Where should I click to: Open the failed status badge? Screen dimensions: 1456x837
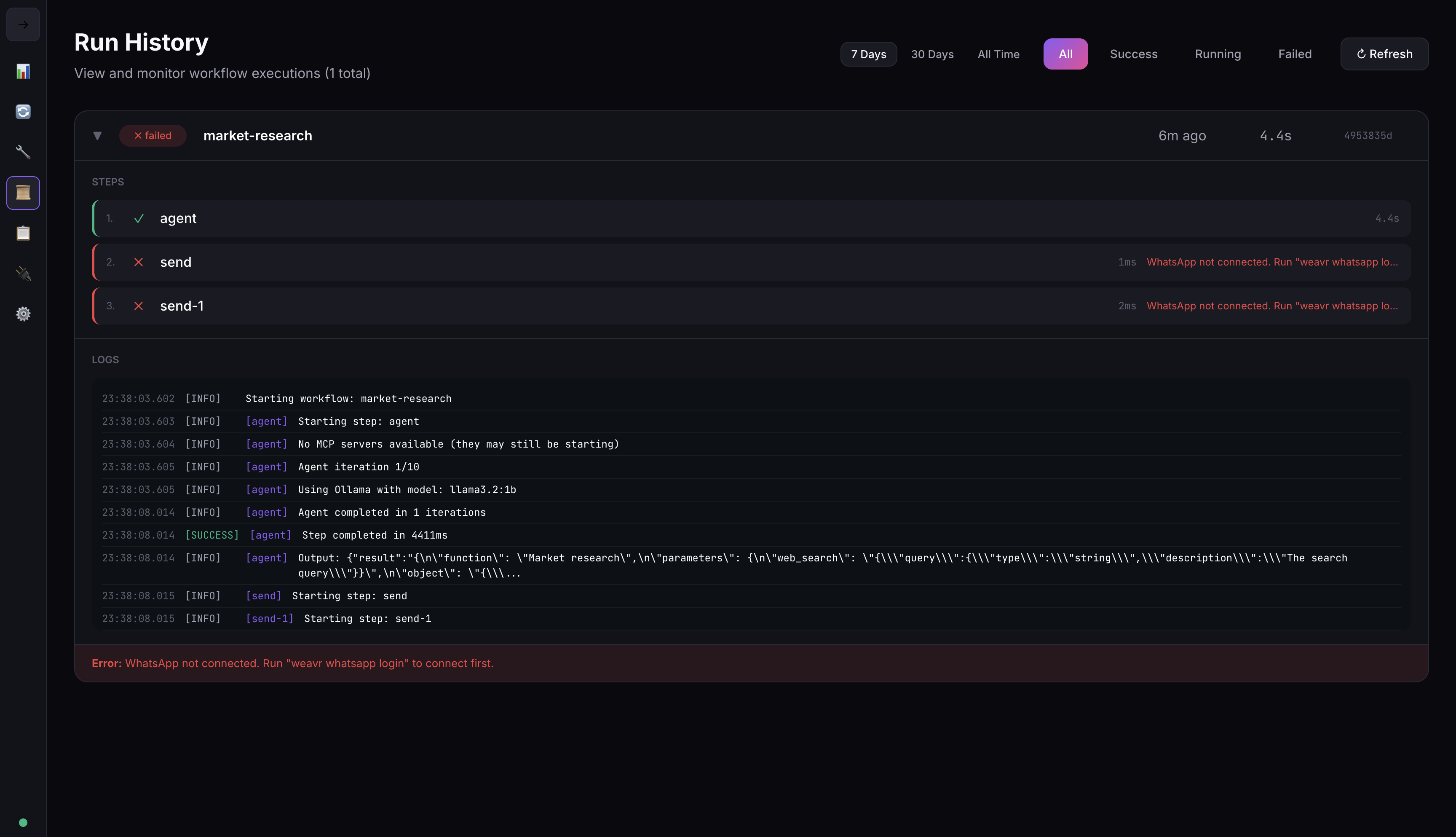[x=152, y=136]
